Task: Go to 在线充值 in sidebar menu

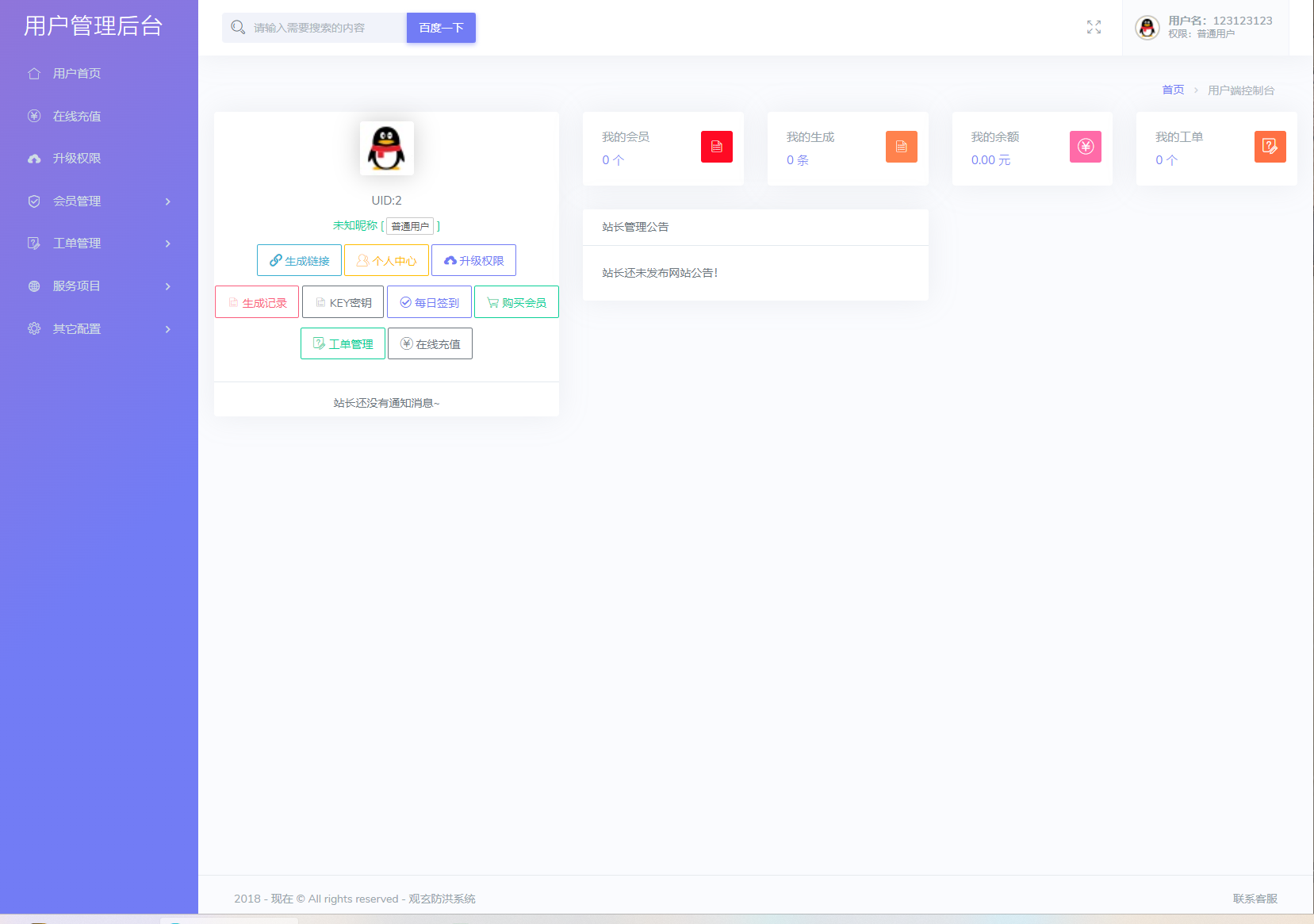Action: [x=76, y=117]
